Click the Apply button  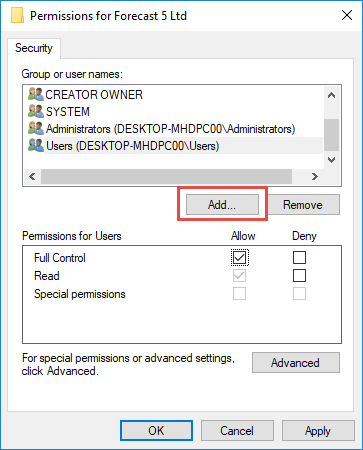(x=318, y=430)
